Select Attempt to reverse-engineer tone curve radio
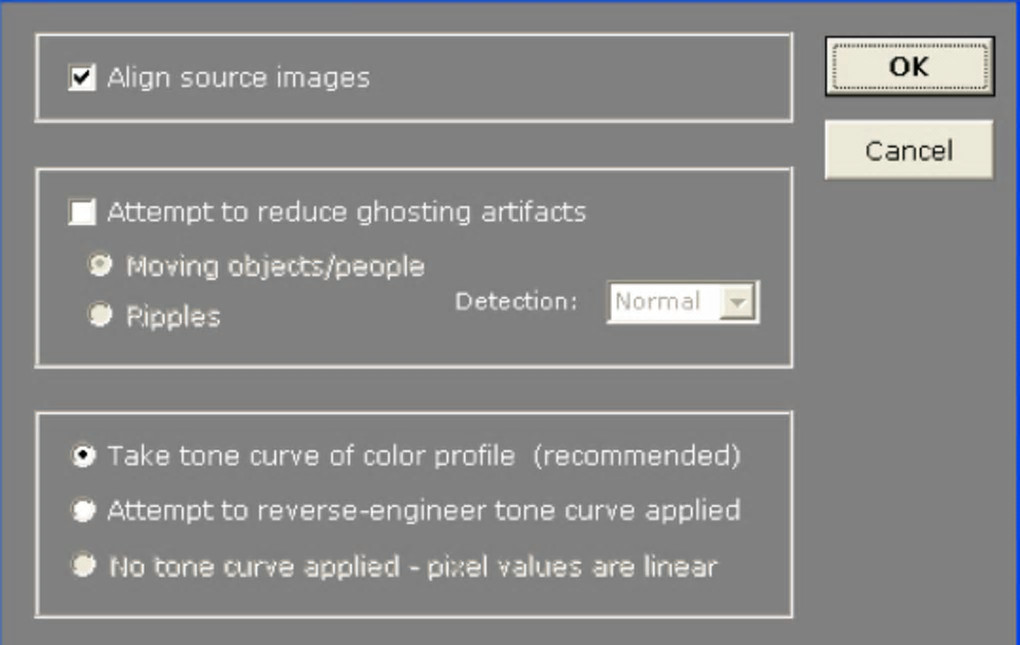Screen dimensions: 1020x645 [x=84, y=511]
